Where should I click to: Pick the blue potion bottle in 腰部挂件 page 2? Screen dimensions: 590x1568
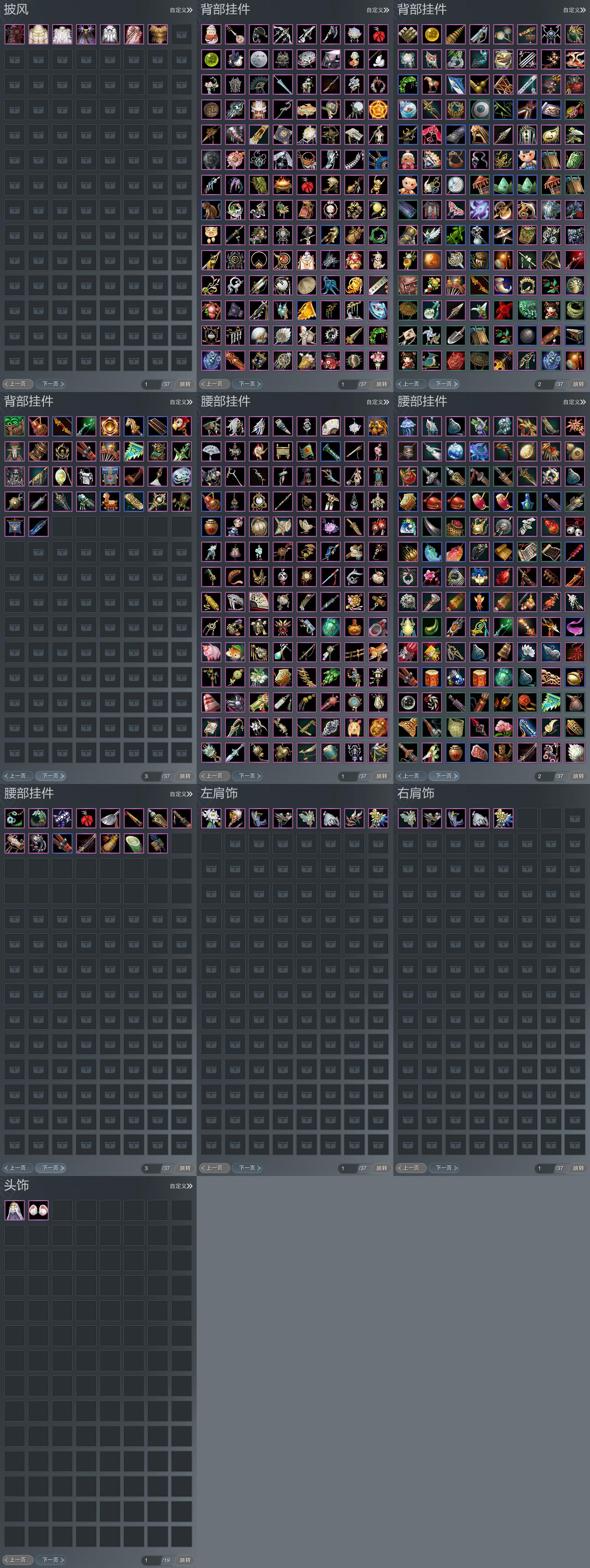tap(527, 502)
